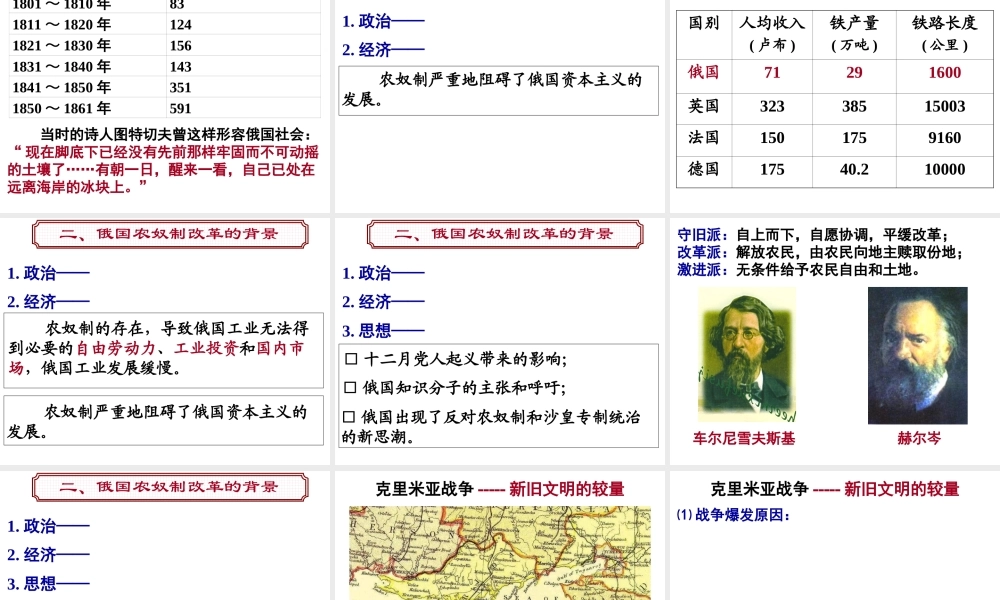Click the red value 71 for 俄国

(772, 73)
